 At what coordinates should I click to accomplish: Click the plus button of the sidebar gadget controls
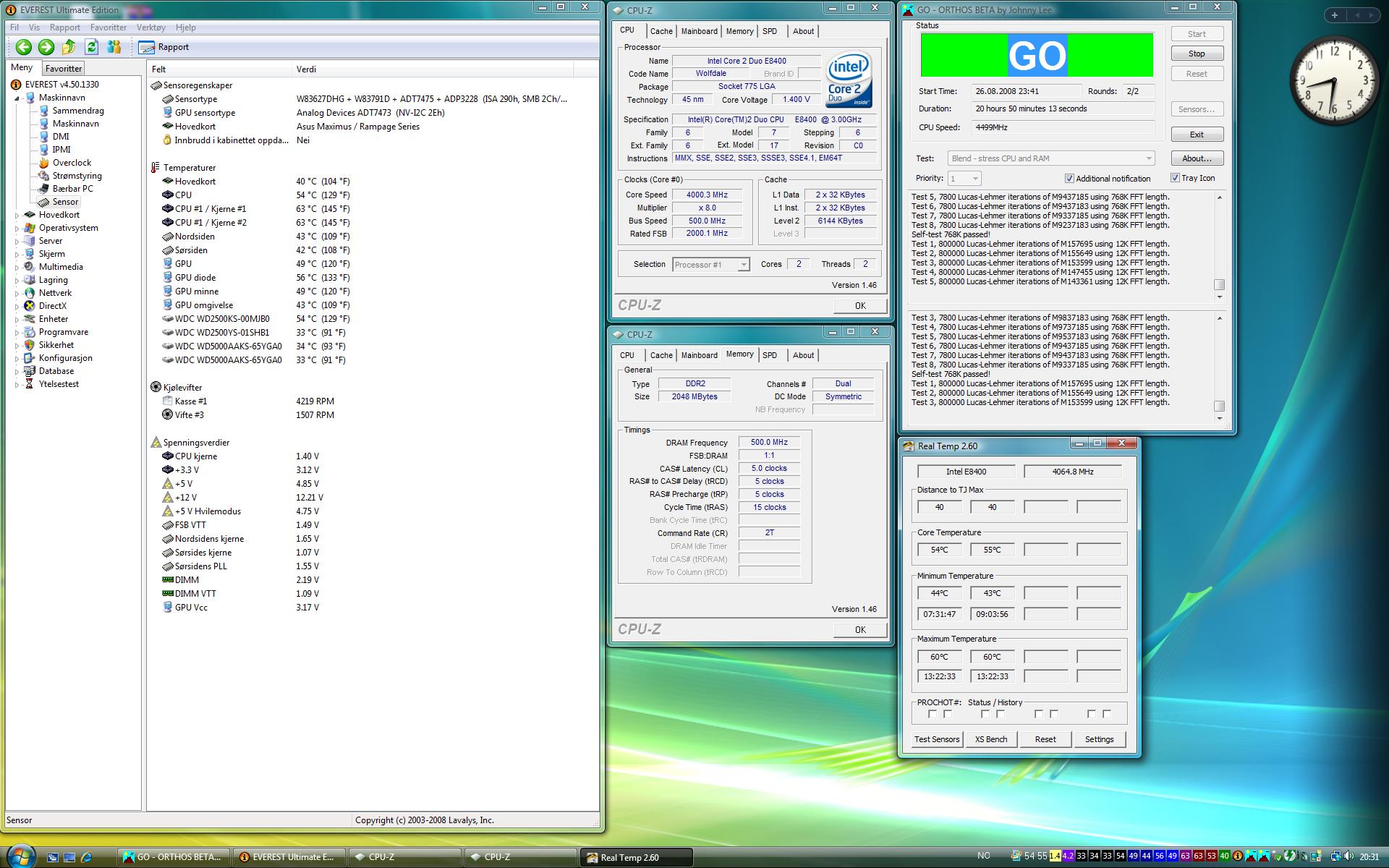click(1334, 15)
